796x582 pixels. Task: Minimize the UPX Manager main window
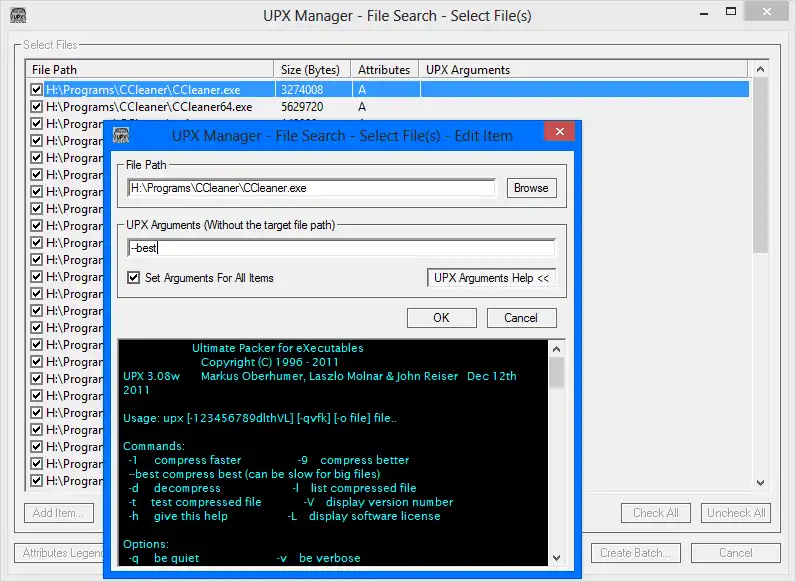pos(704,14)
